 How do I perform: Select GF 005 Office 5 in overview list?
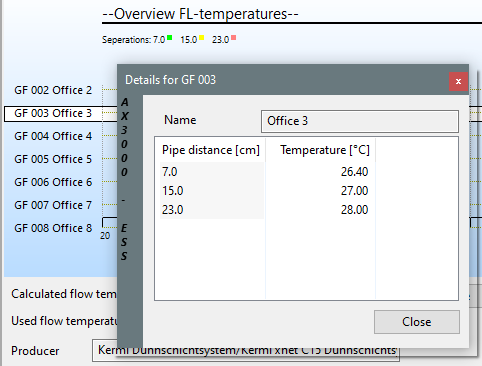(x=53, y=159)
